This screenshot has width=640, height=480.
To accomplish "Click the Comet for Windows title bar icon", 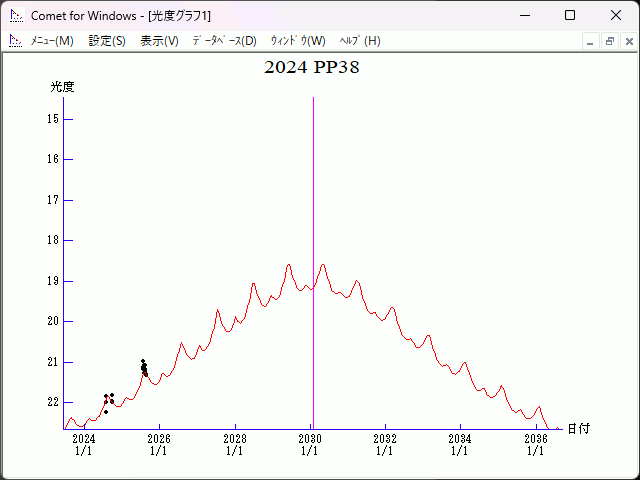I will tap(15, 15).
